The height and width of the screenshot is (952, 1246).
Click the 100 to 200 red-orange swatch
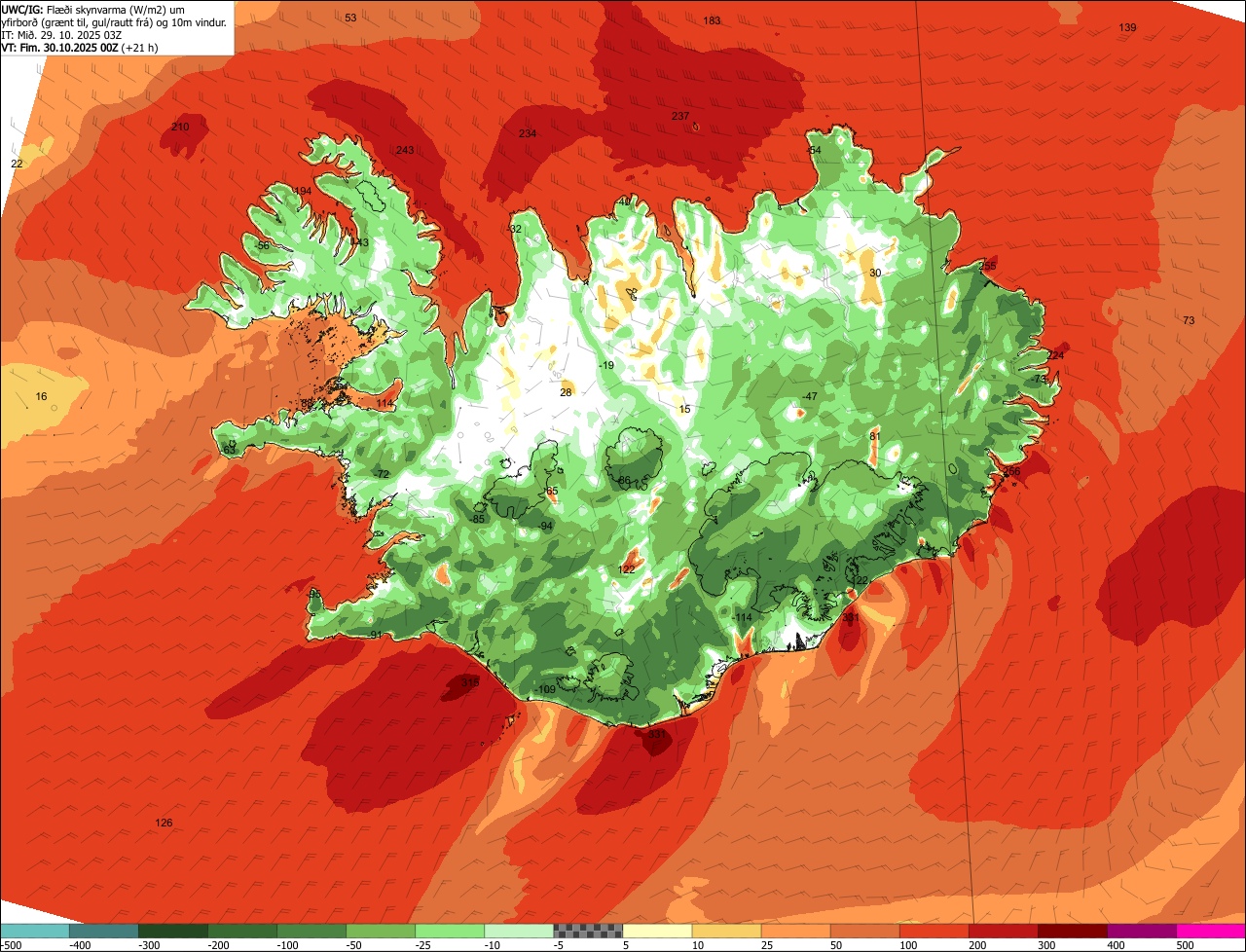934,931
